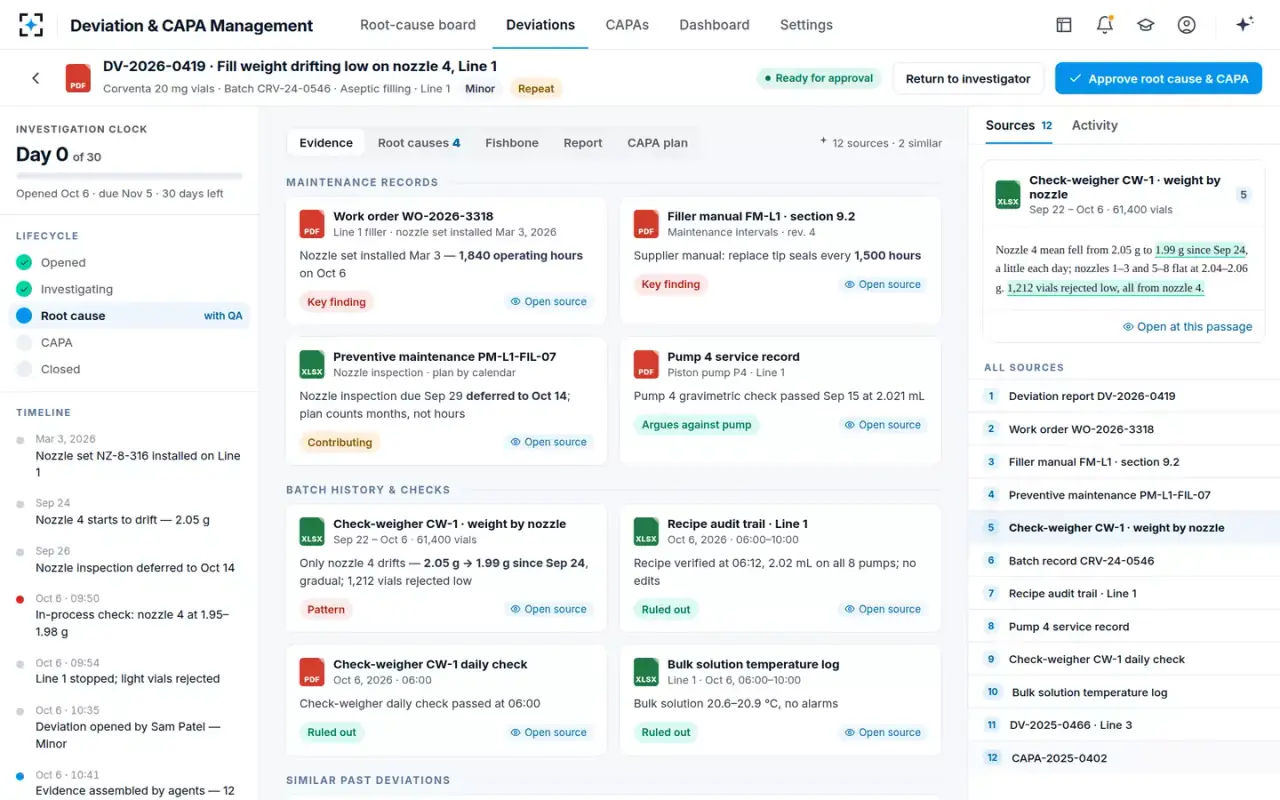Open the layout panel icon in header
This screenshot has height=800, width=1280.
point(1064,25)
